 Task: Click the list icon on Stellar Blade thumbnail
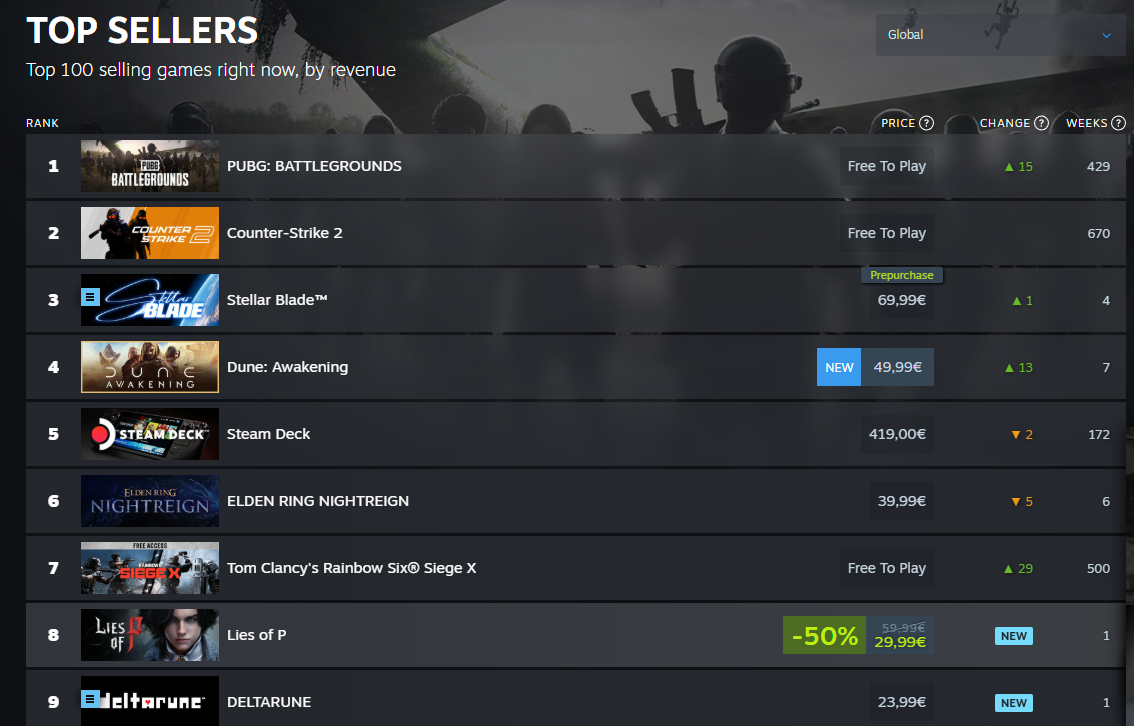click(x=90, y=296)
